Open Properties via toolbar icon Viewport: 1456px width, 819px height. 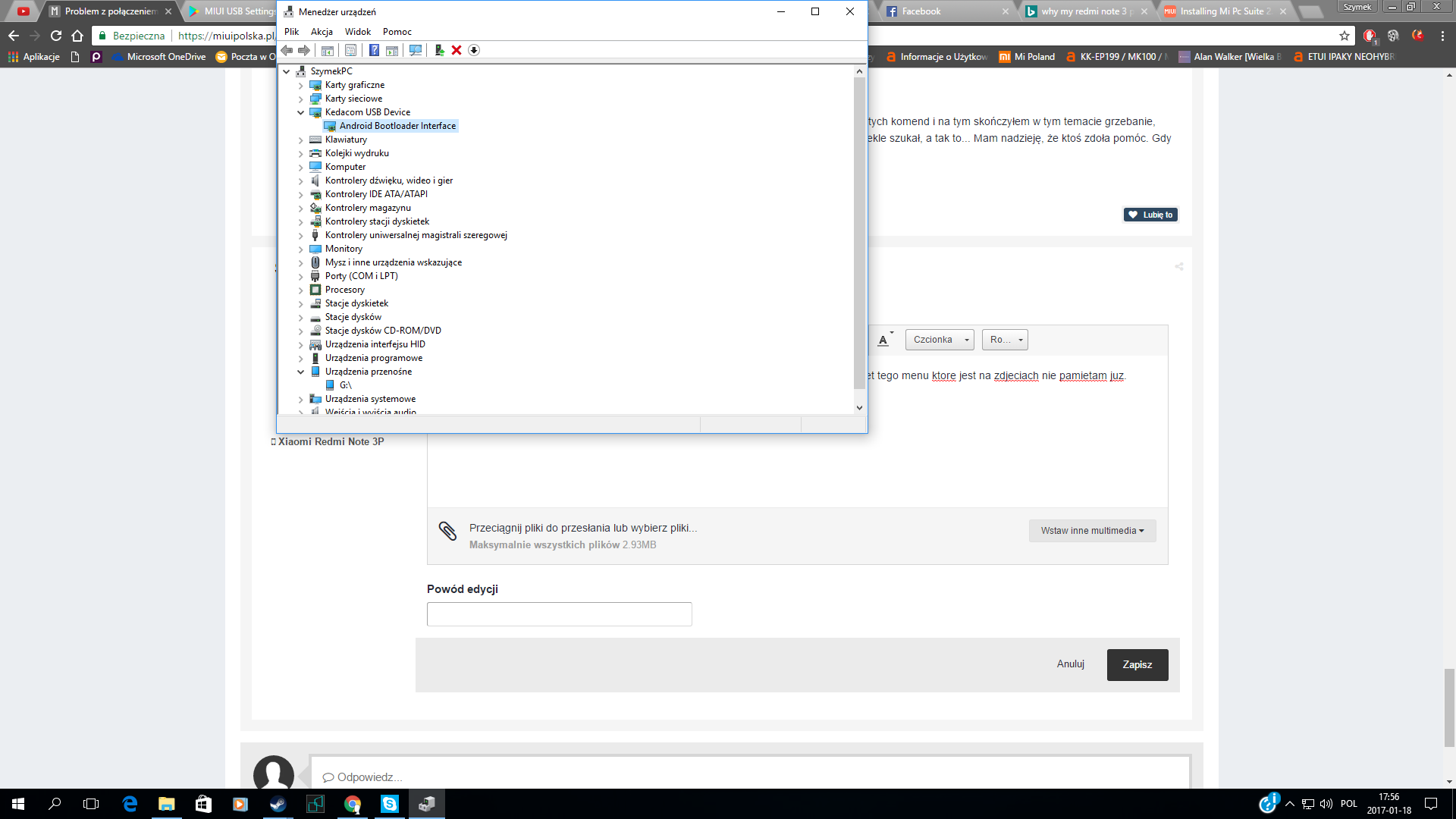[x=350, y=50]
